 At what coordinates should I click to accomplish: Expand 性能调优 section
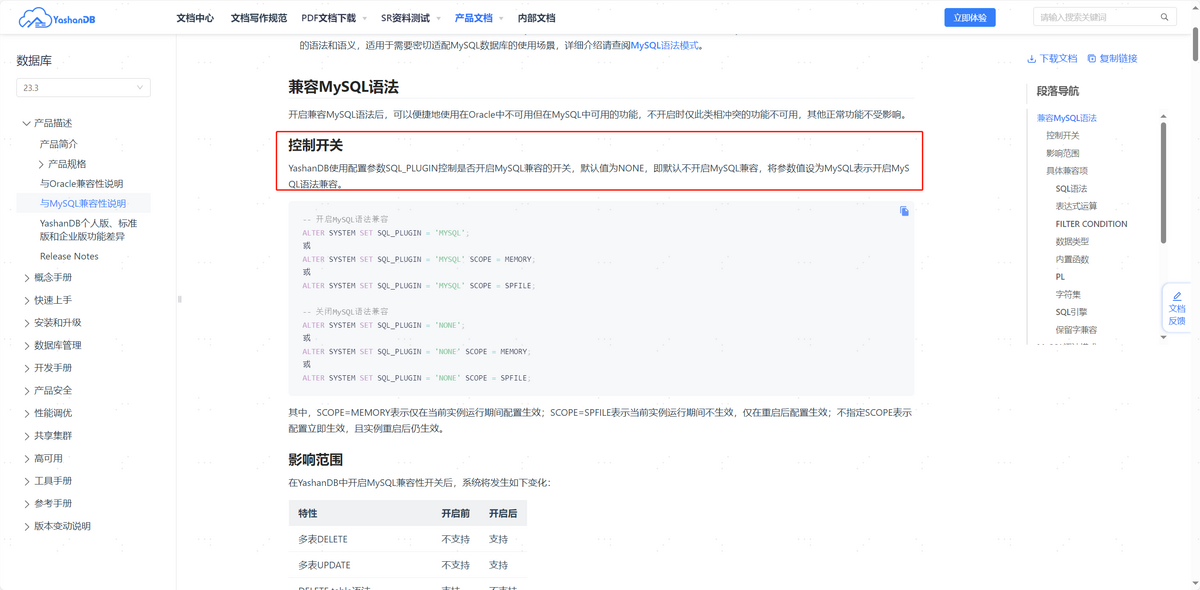tap(27, 413)
